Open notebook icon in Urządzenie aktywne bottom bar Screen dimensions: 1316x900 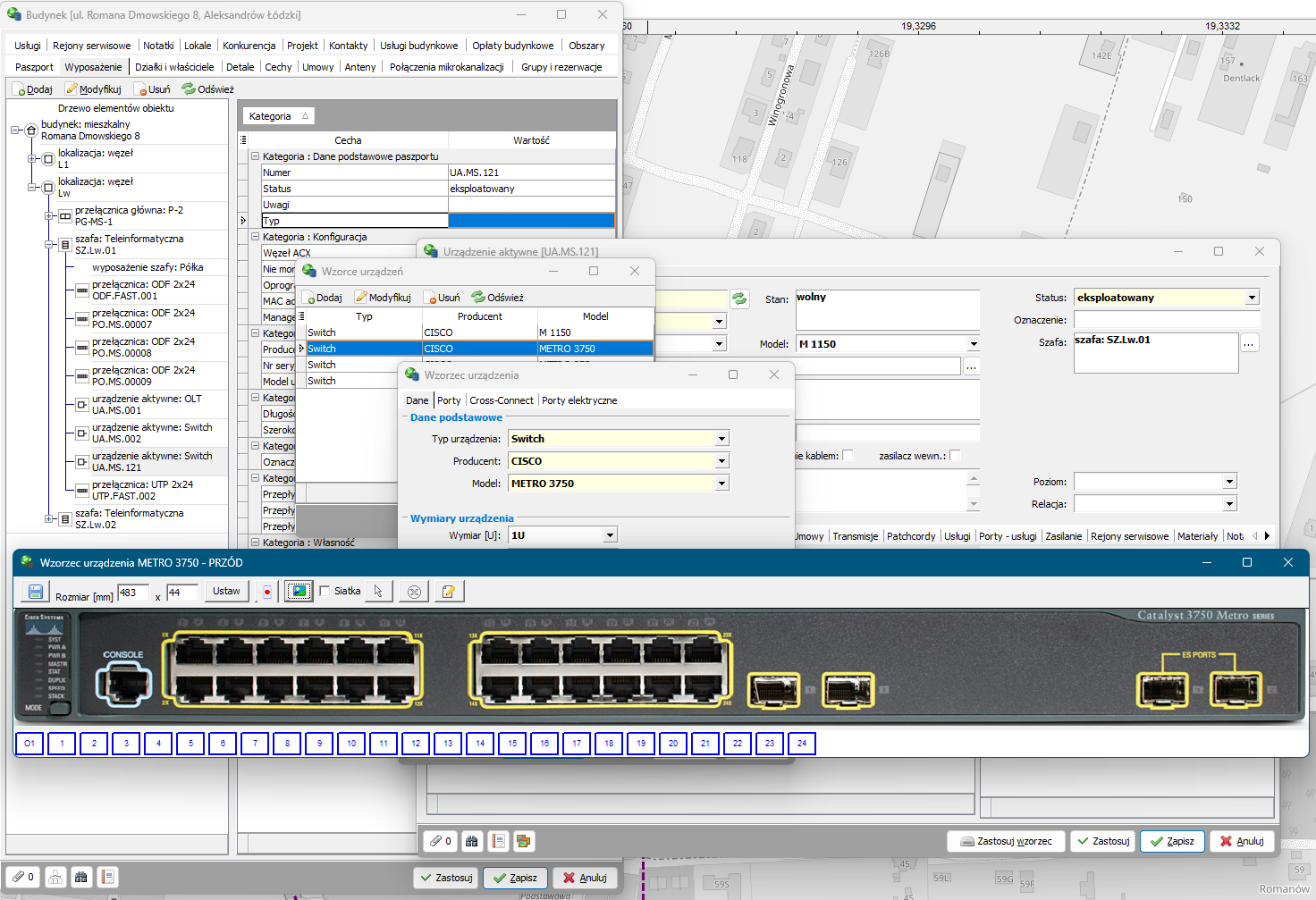498,840
